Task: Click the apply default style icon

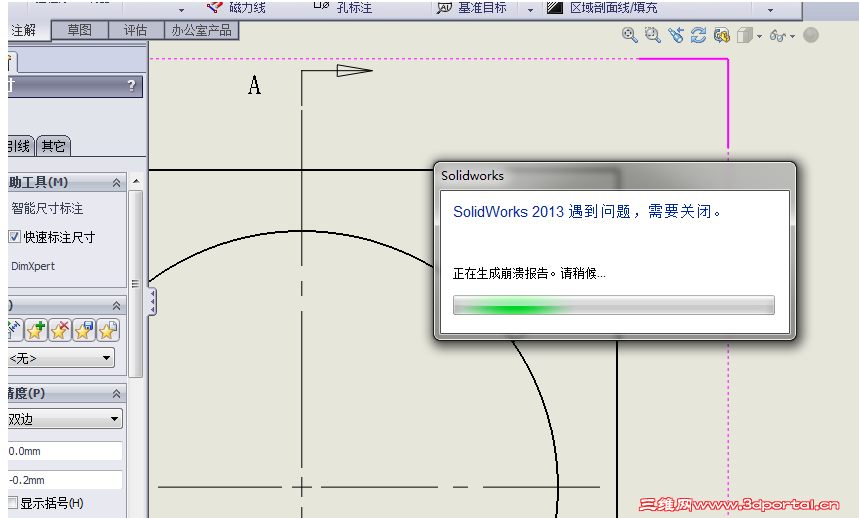Action: [x=15, y=330]
